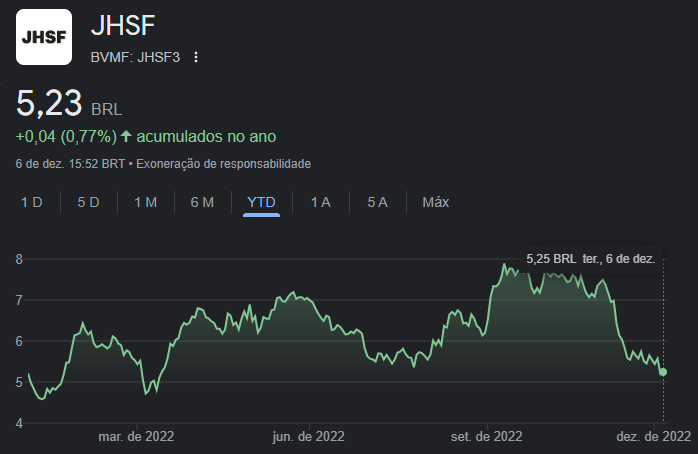Screen dimensions: 698x454
Task: Click the set. de 2022 axis label
Action: [487, 436]
